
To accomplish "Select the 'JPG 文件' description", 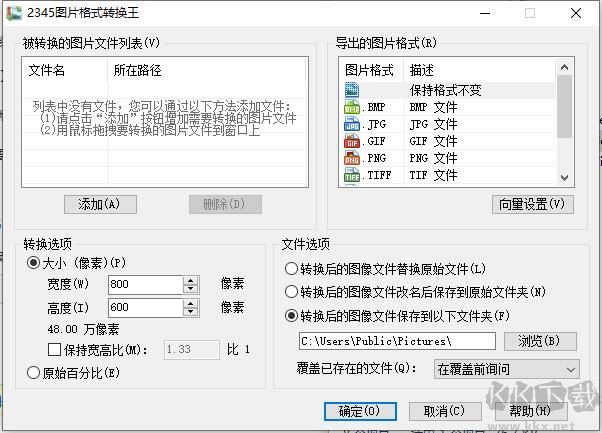I will coord(433,124).
